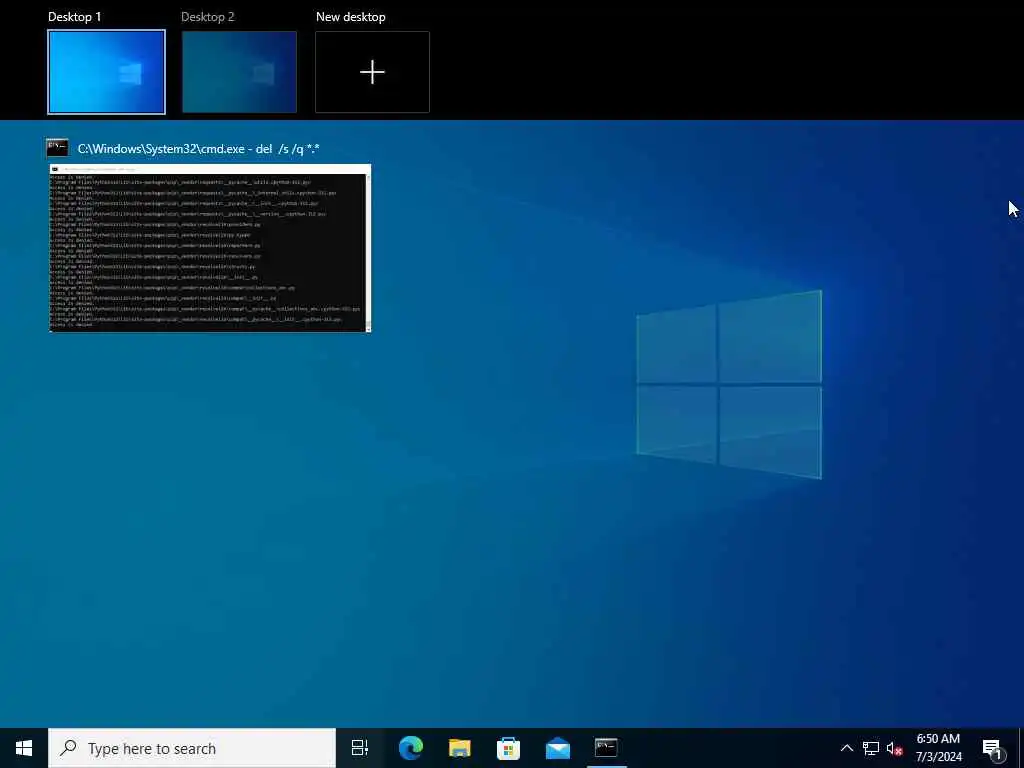Screen dimensions: 1024x768
Task: Open the Windows Start menu
Action: click(x=24, y=748)
